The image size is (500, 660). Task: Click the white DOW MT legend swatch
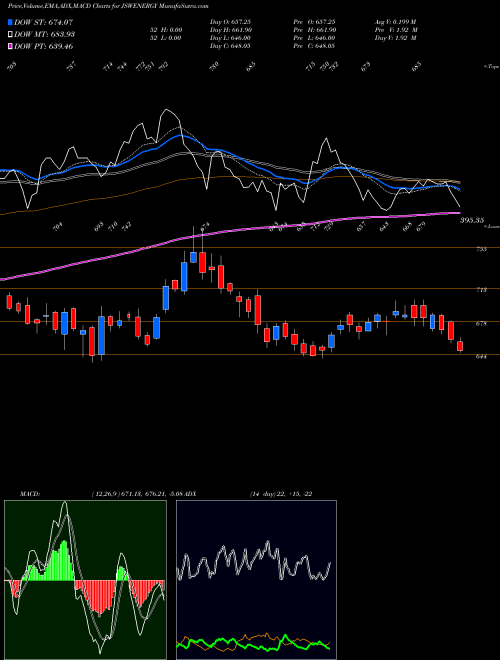coord(10,34)
